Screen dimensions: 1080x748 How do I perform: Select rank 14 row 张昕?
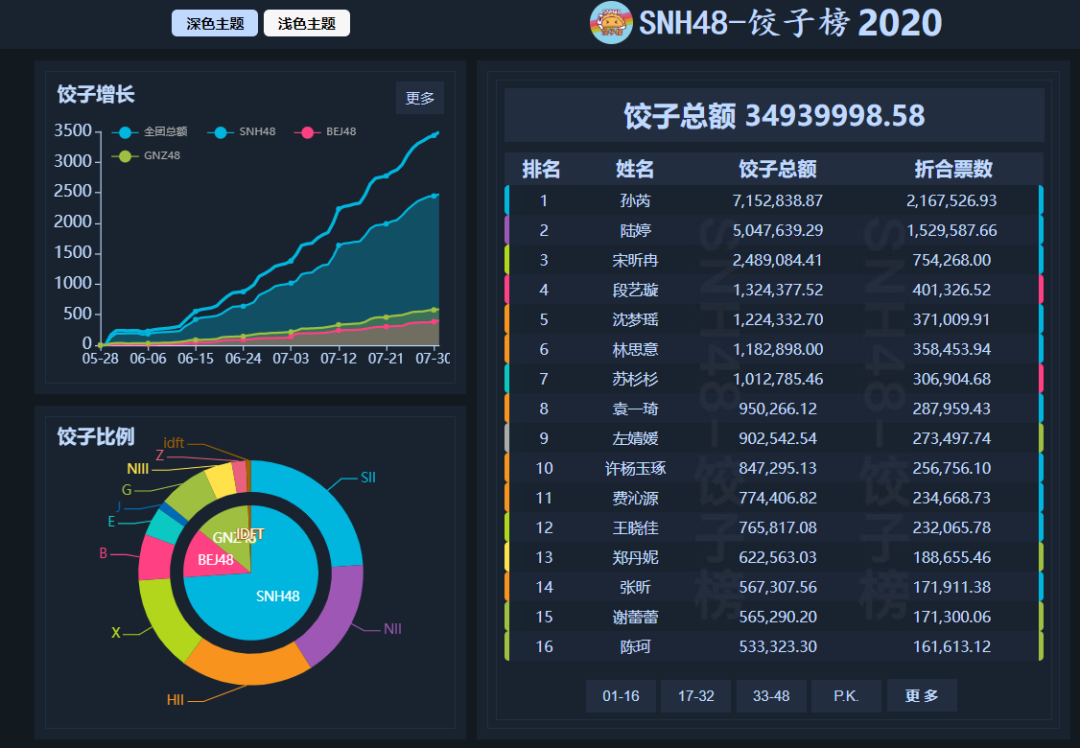coord(773,587)
